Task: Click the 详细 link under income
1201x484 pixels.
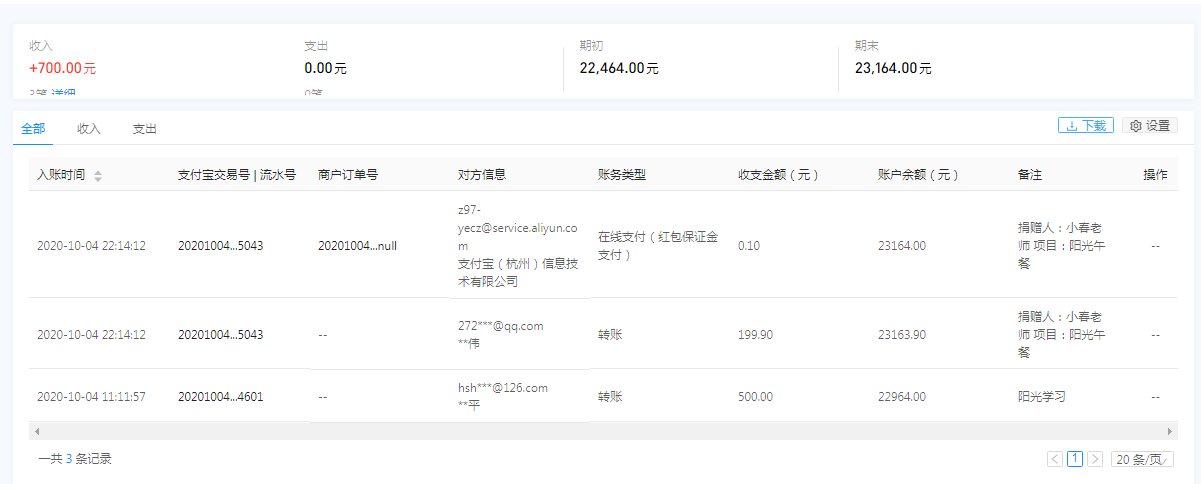Action: (65, 93)
